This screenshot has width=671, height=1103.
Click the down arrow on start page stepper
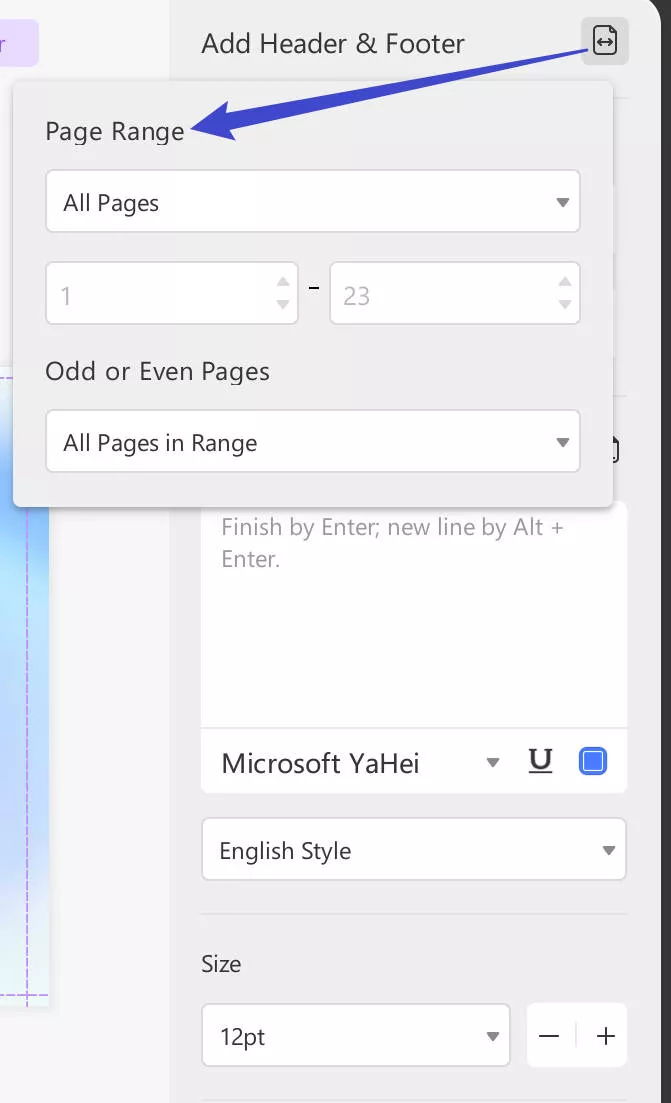click(281, 305)
